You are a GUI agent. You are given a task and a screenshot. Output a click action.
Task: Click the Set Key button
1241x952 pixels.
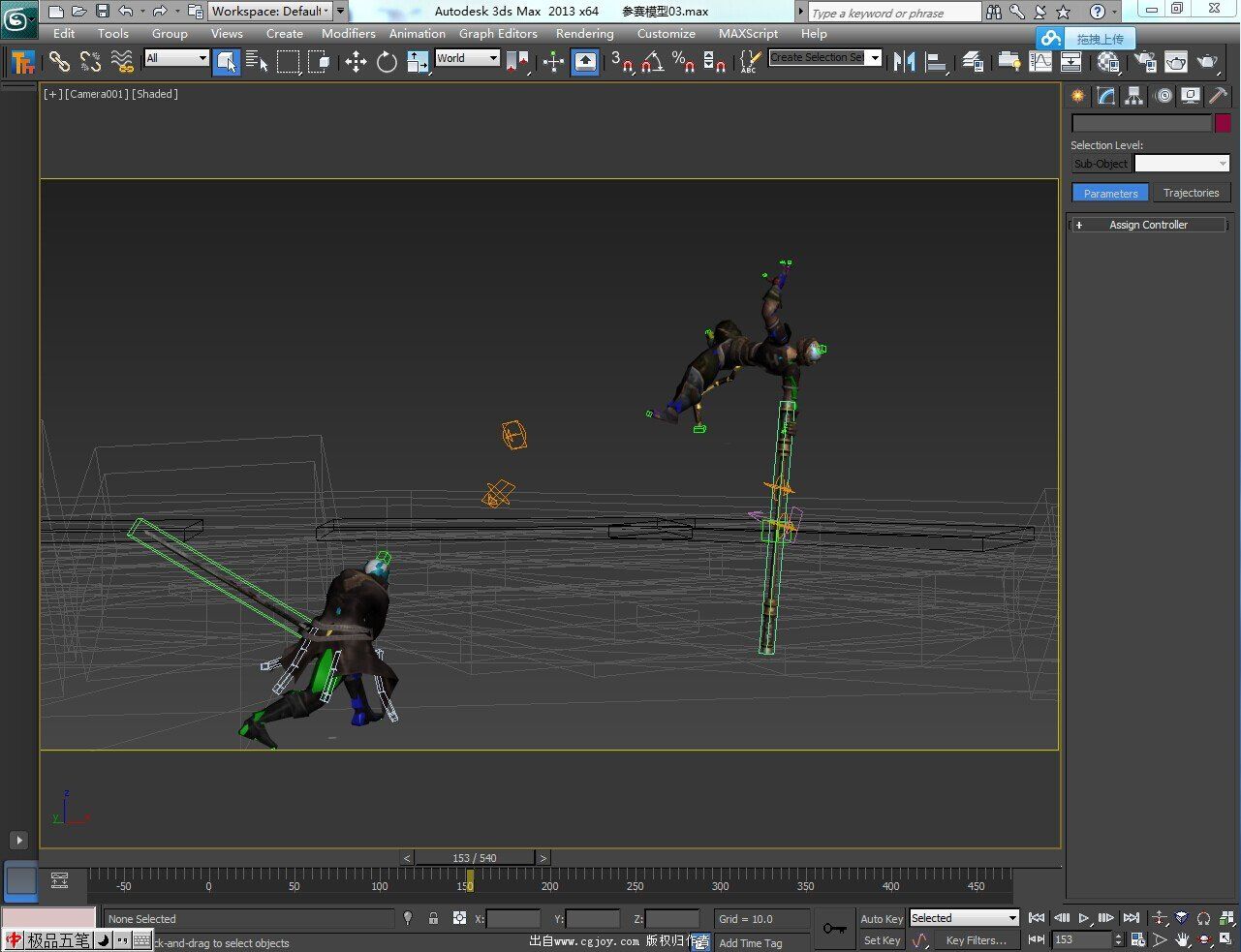point(882,940)
